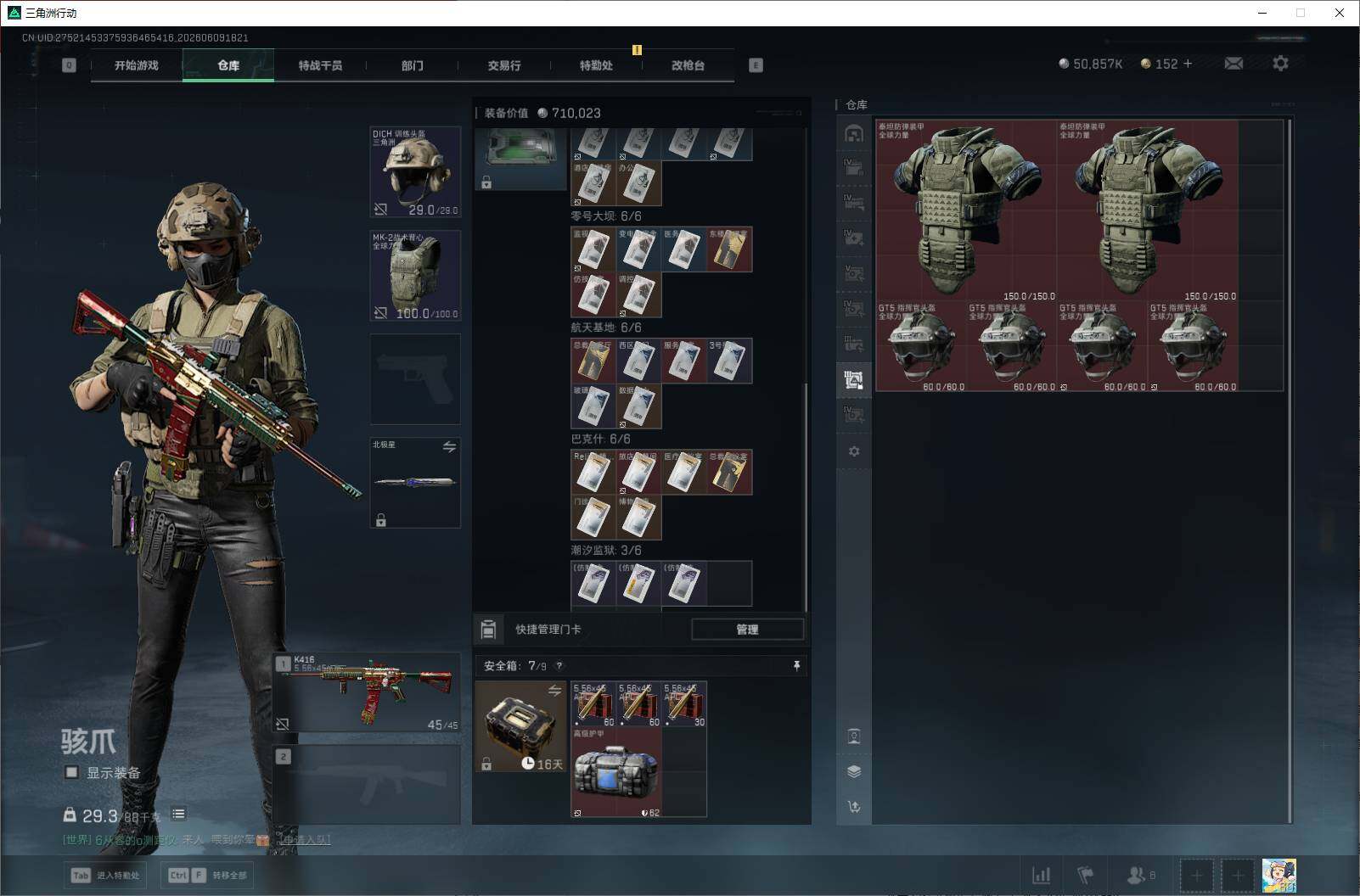Screen dimensions: 1360x896
Task: Open the mail inbox envelope icon
Action: click(1234, 64)
